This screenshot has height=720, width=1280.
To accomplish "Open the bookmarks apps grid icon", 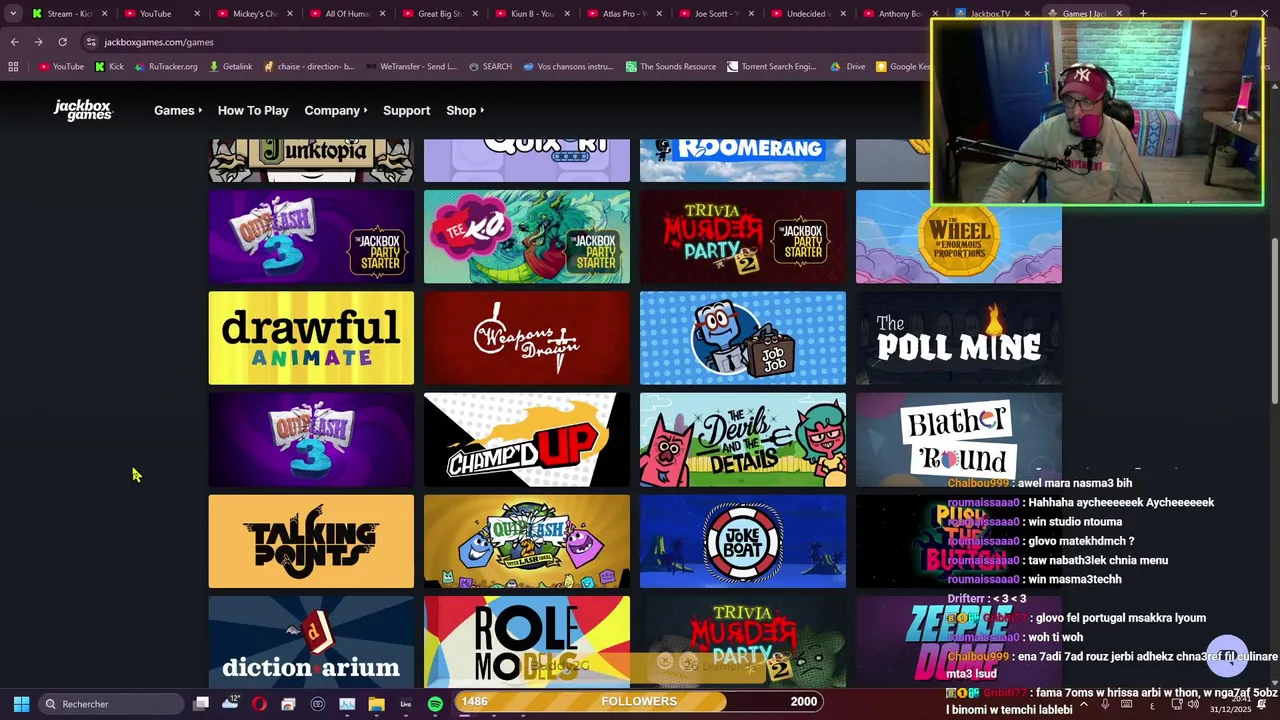I will (13, 67).
